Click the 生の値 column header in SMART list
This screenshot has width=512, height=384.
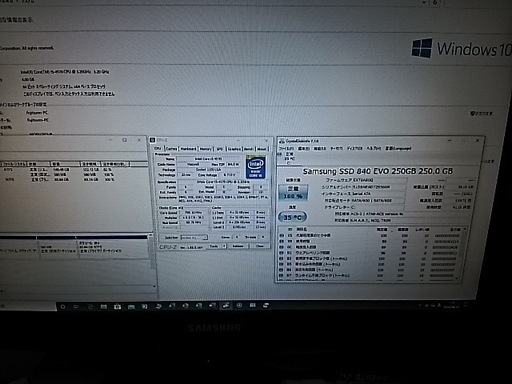click(x=455, y=229)
